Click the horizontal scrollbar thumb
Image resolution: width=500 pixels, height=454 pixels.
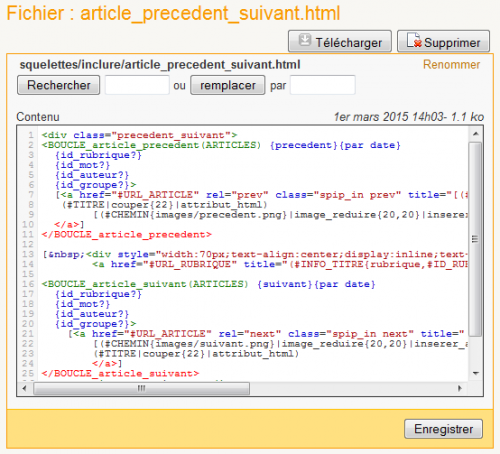tap(141, 388)
